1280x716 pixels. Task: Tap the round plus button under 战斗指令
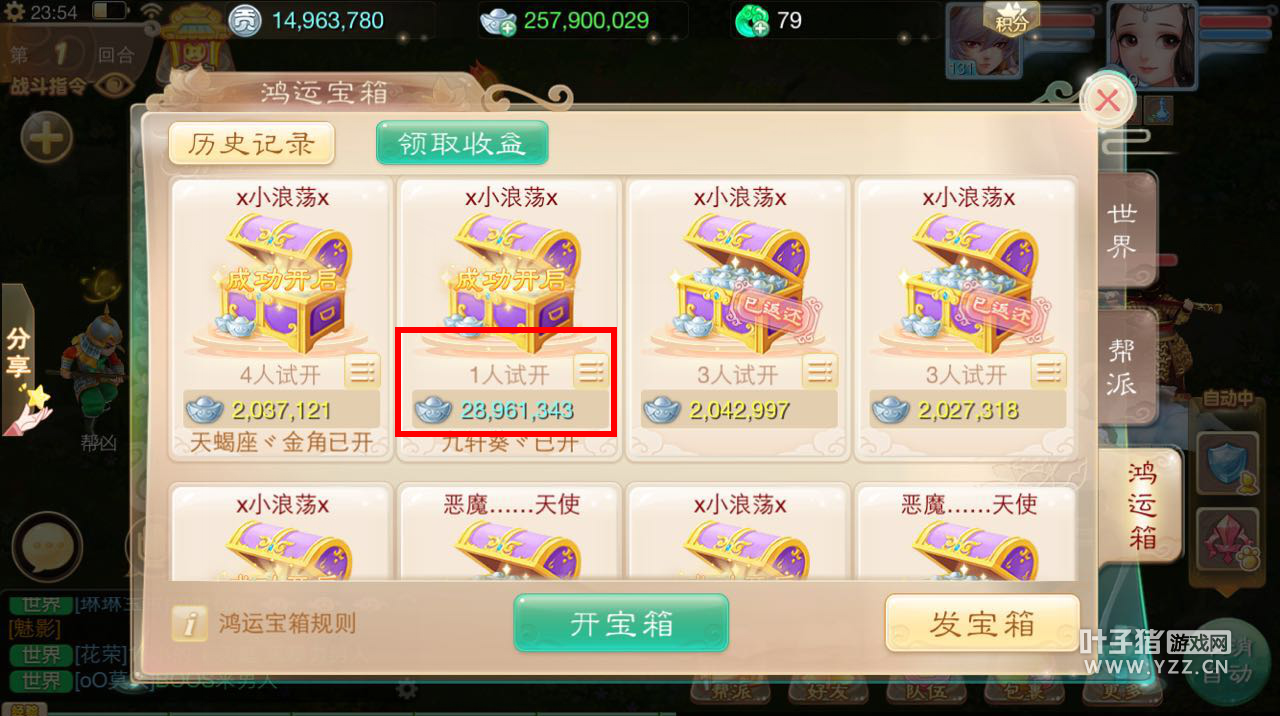coord(47,138)
